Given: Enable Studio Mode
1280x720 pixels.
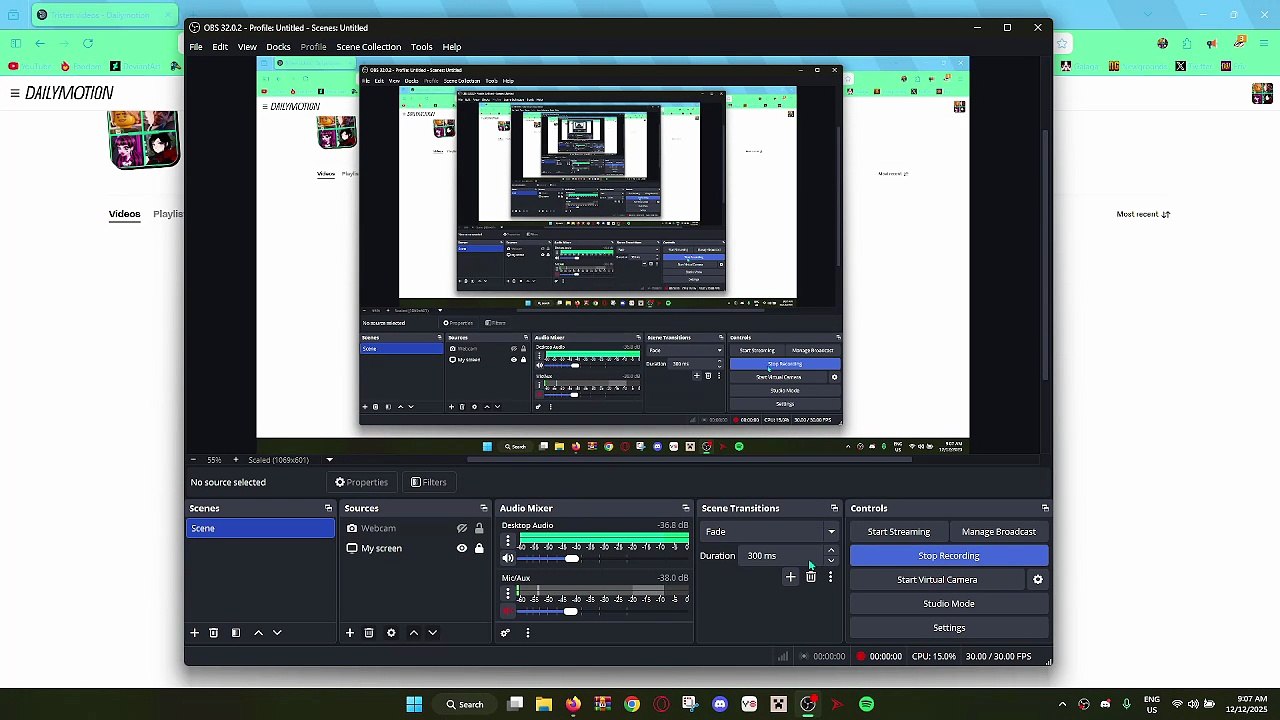Looking at the screenshot, I should pos(949,604).
